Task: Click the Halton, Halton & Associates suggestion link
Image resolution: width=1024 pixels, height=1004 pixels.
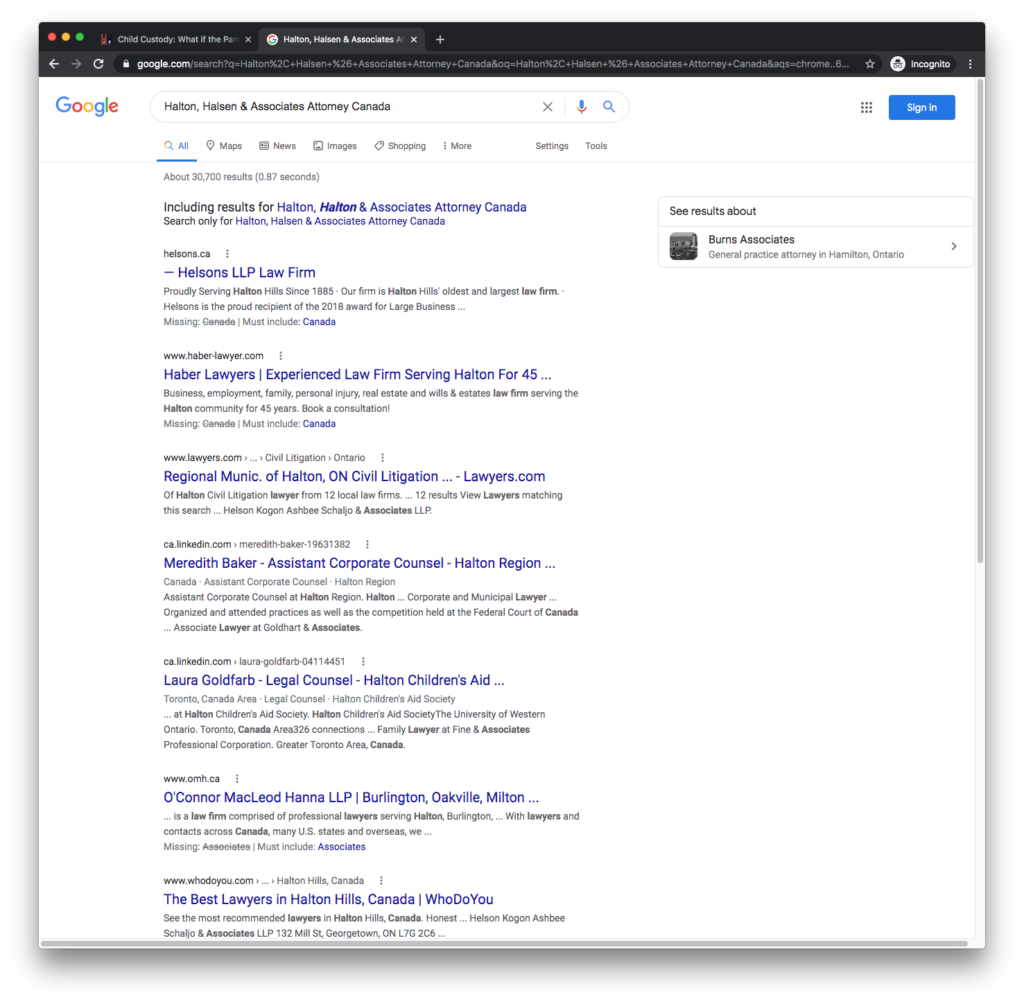Action: tap(402, 207)
